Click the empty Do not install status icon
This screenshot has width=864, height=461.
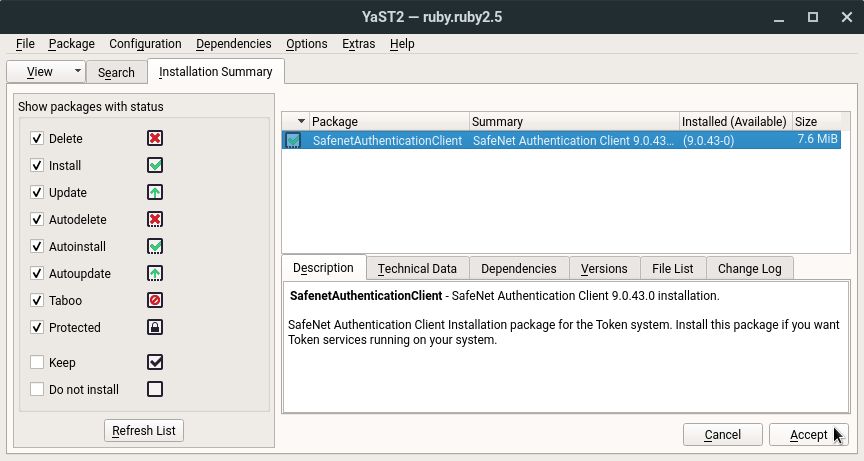click(155, 389)
